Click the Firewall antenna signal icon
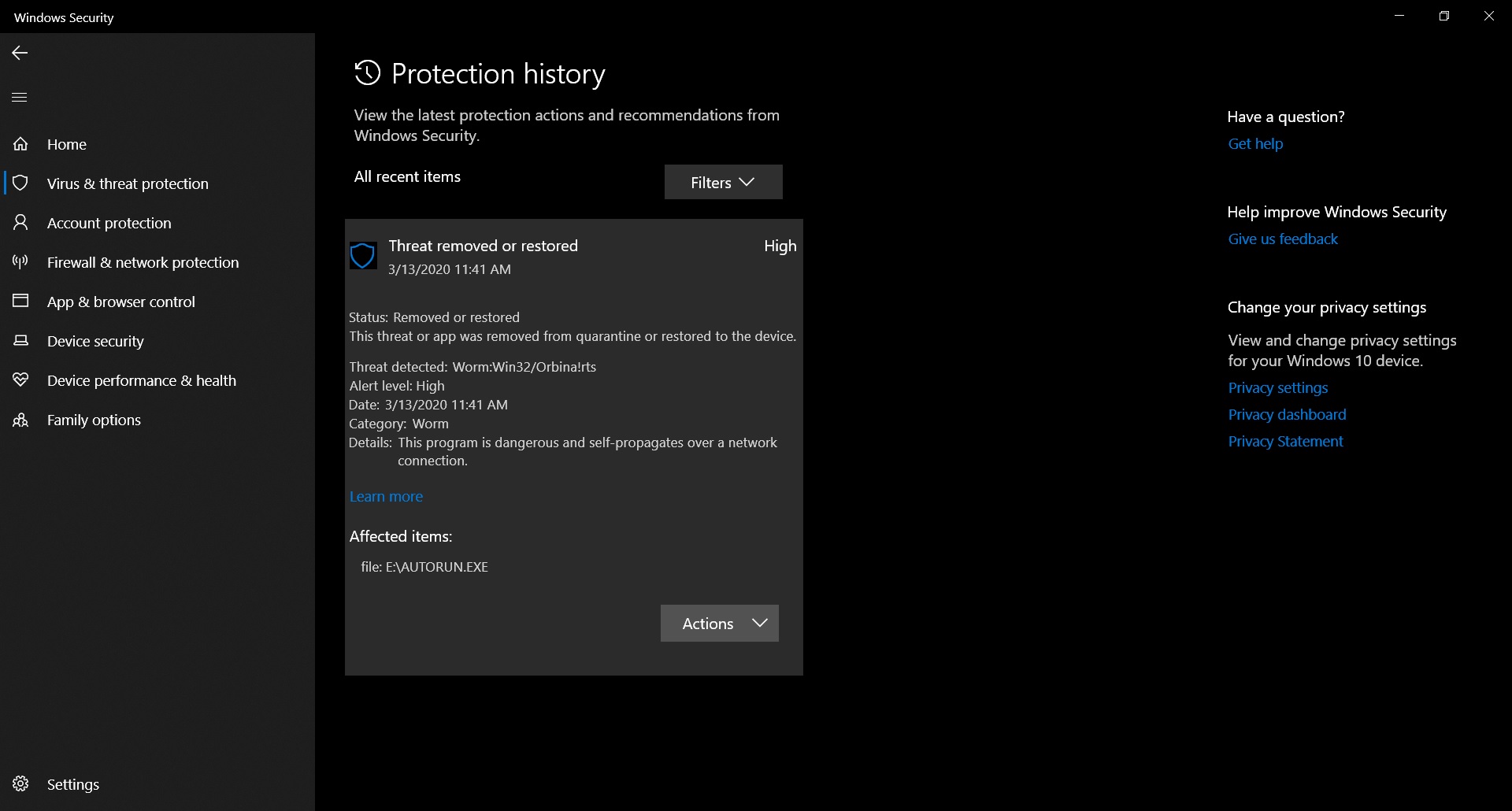This screenshot has height=811, width=1512. click(x=20, y=262)
